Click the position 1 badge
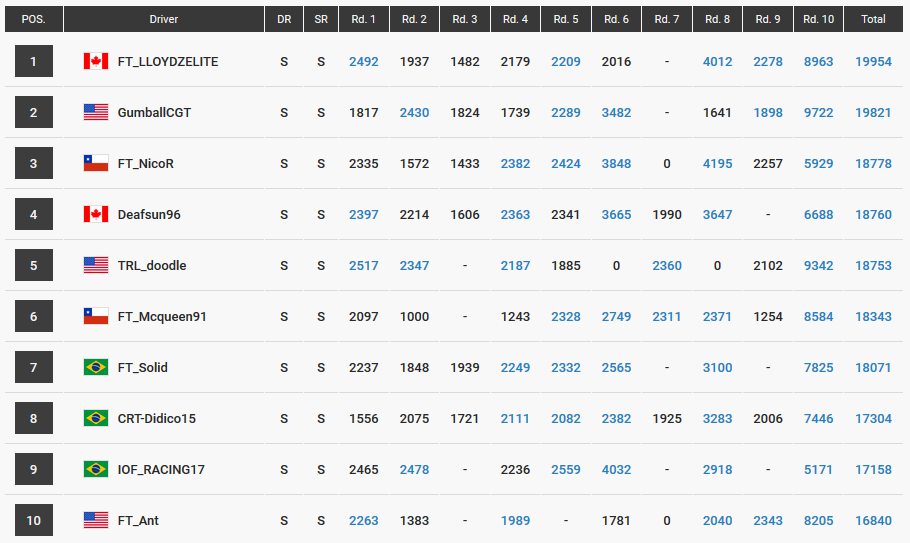 (x=34, y=61)
